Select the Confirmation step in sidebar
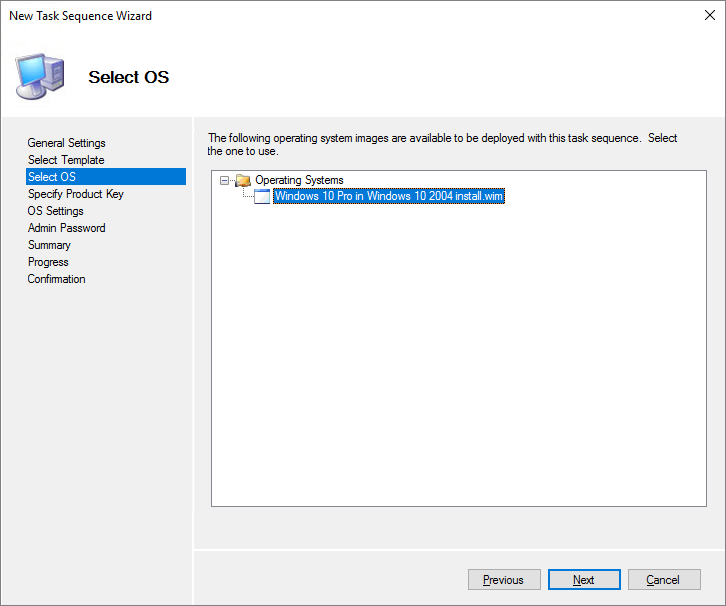 point(56,279)
